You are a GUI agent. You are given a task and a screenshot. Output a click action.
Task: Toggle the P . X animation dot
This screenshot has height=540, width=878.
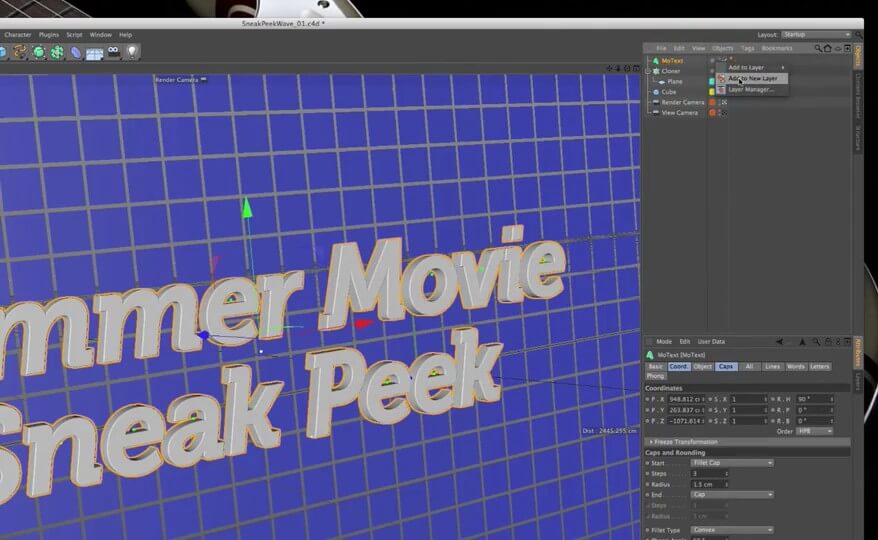649,399
